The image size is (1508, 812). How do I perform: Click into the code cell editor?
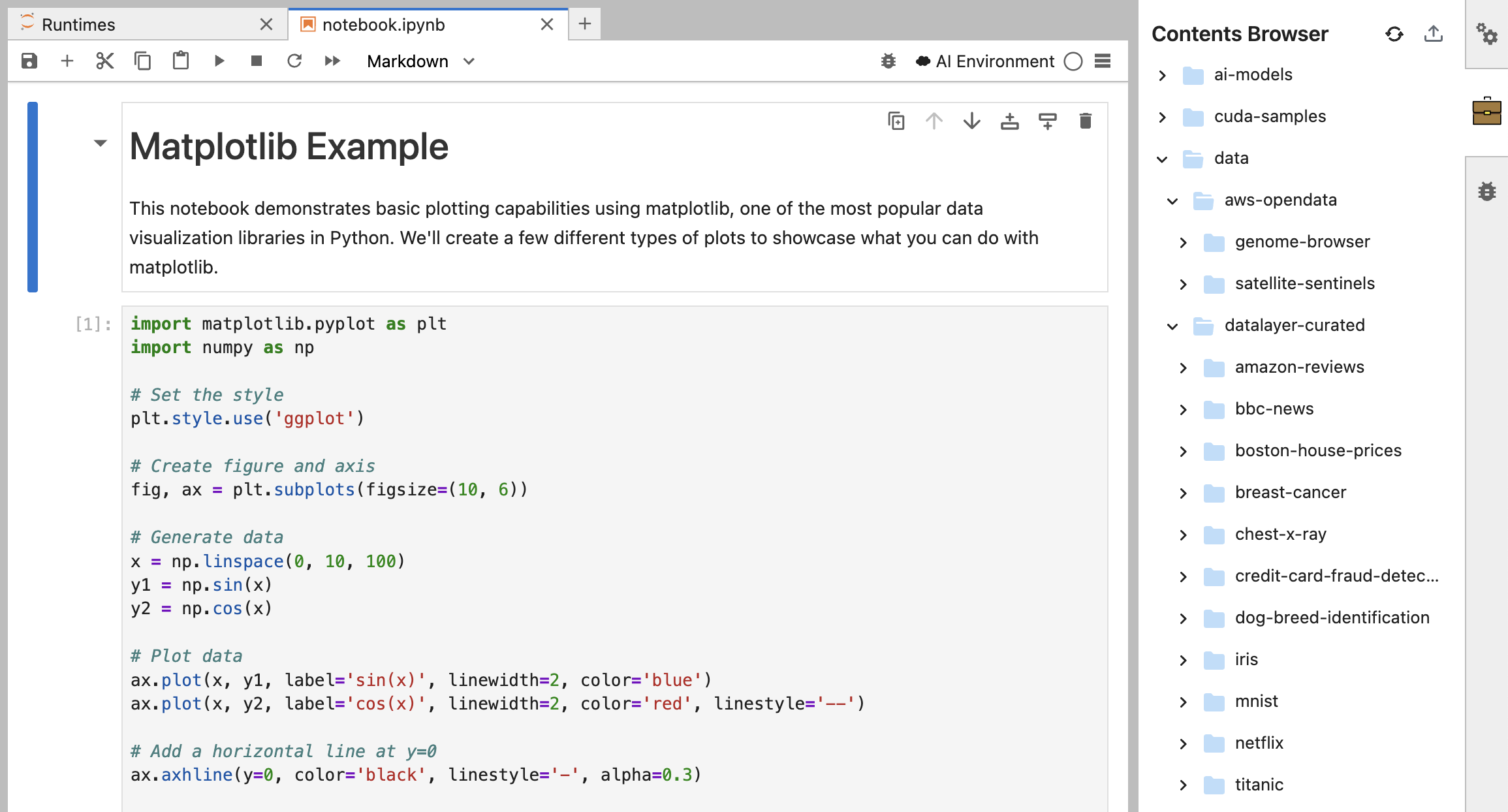coord(614,559)
